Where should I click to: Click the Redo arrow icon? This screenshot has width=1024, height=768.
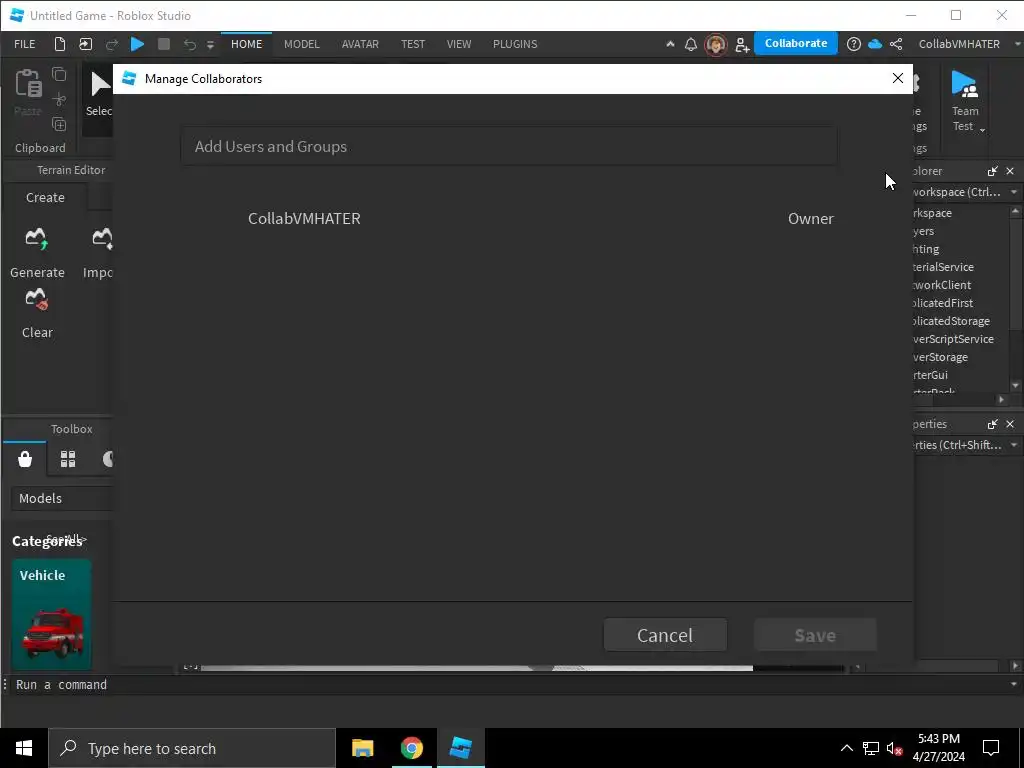coord(112,44)
